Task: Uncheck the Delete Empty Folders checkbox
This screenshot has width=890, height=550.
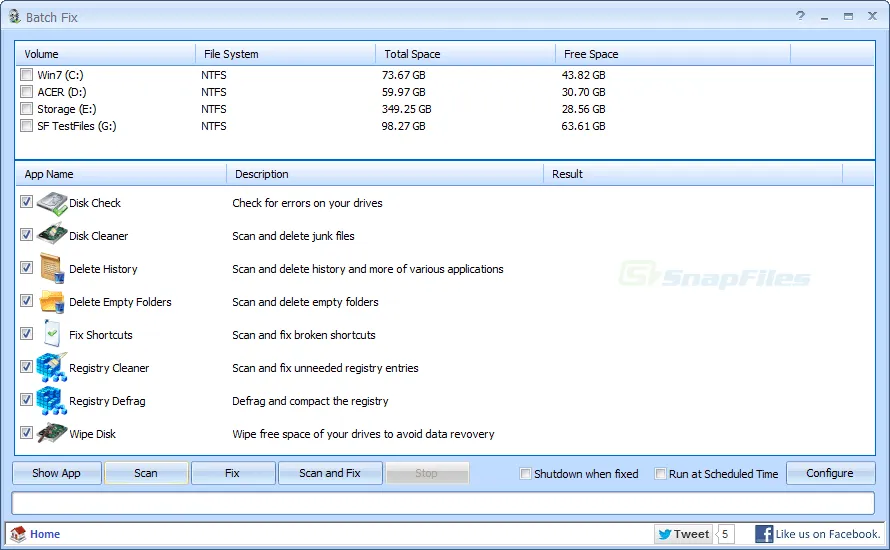Action: tap(26, 300)
